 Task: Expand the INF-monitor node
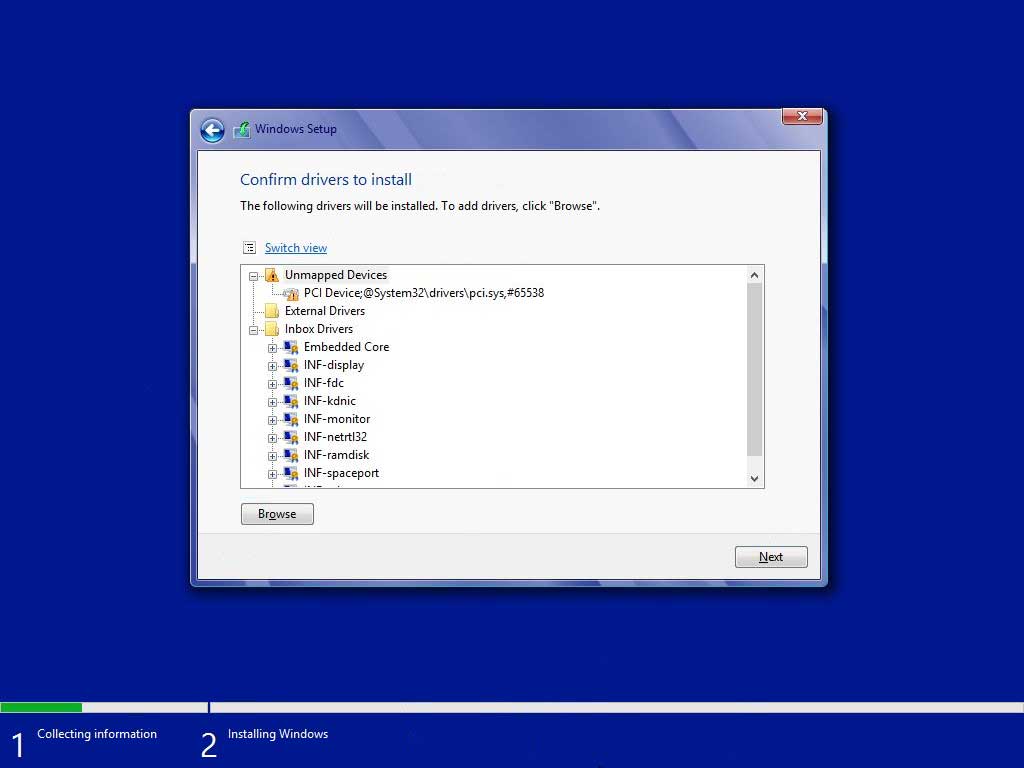272,420
